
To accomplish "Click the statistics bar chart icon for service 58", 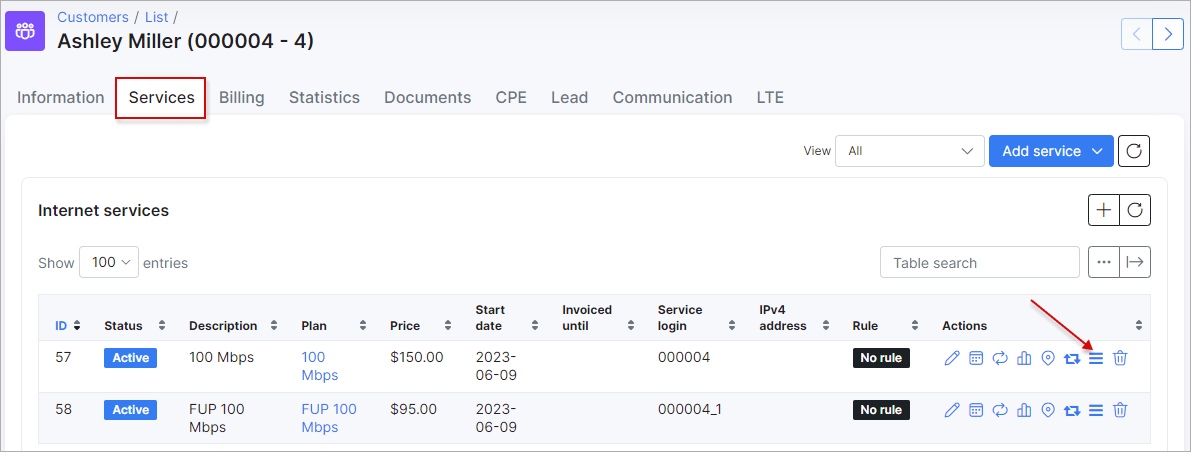I will pos(1024,410).
